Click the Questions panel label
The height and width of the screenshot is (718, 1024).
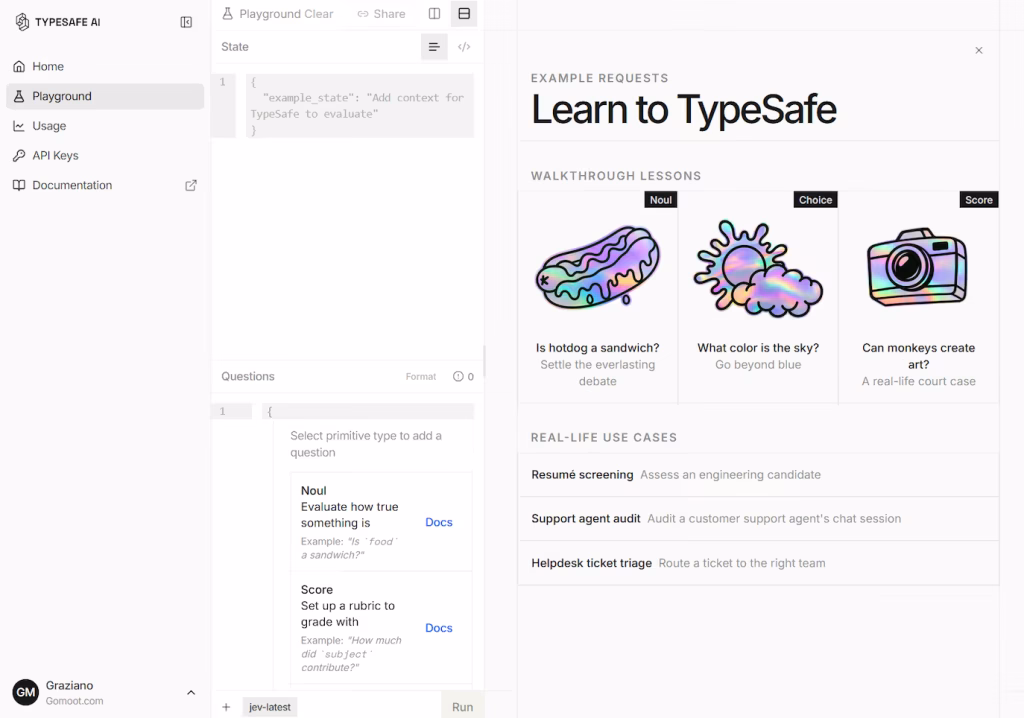click(248, 376)
